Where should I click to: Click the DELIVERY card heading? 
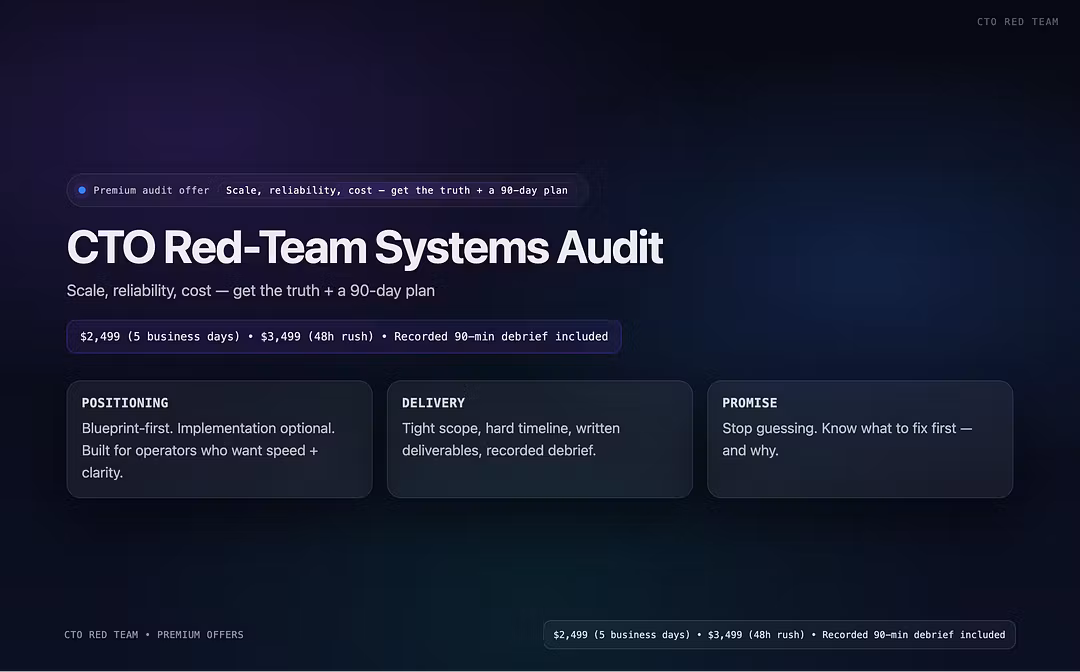click(x=433, y=403)
